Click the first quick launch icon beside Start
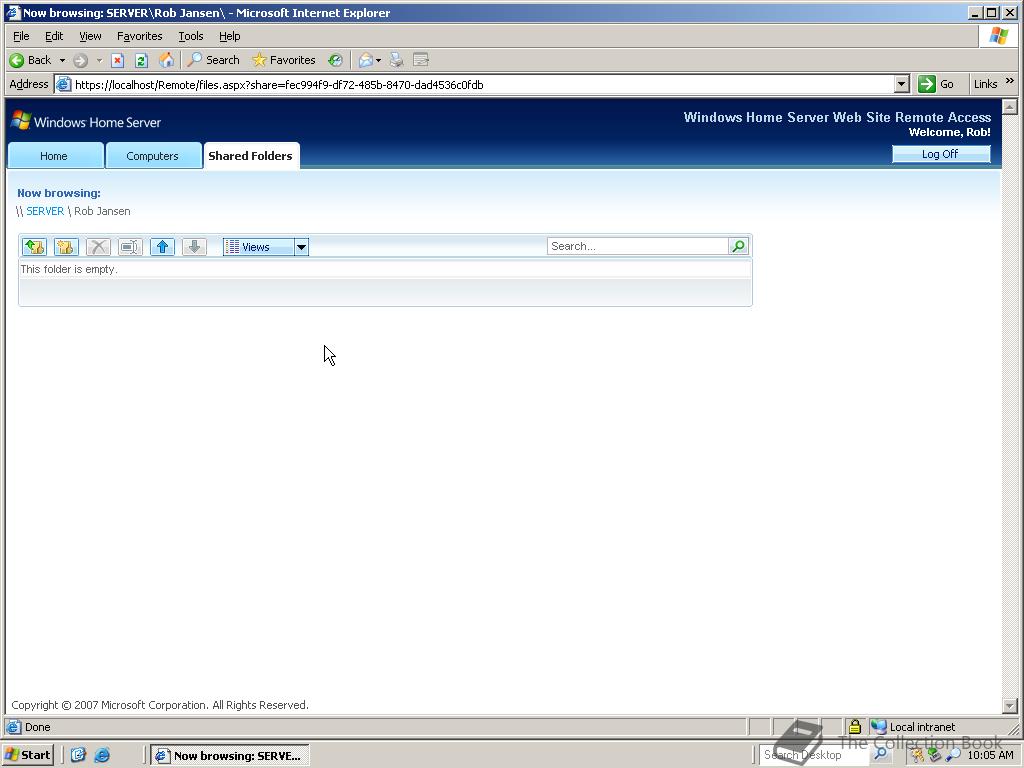The image size is (1024, 768). pyautogui.click(x=78, y=755)
